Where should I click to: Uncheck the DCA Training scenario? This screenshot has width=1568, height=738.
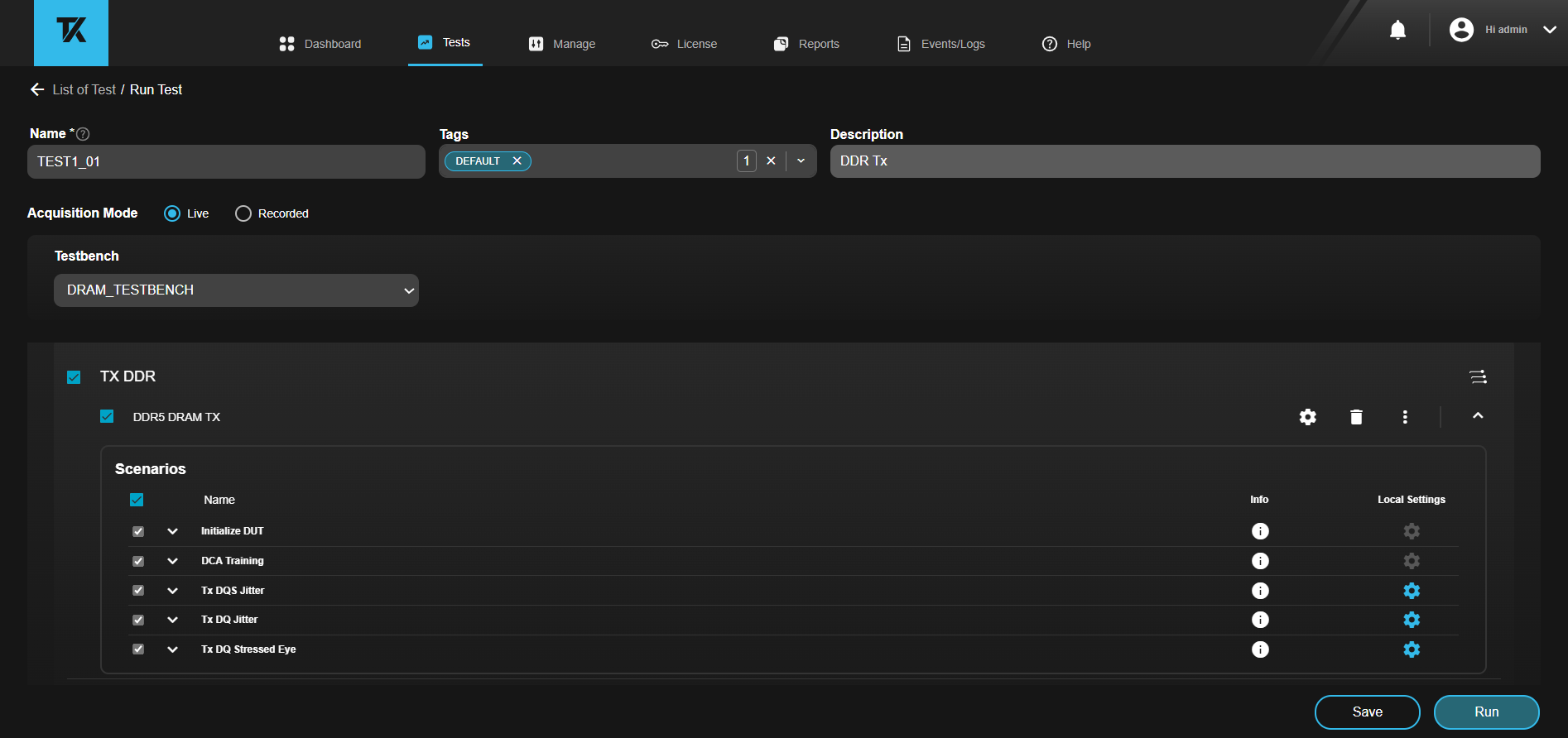138,561
